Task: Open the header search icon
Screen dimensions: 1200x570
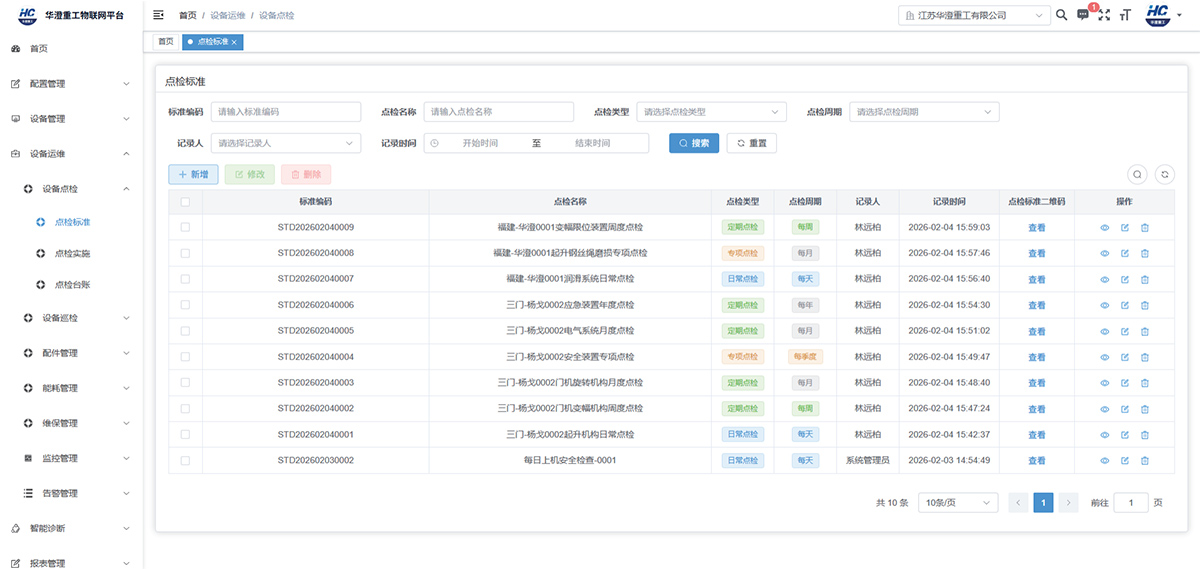Action: 1062,15
